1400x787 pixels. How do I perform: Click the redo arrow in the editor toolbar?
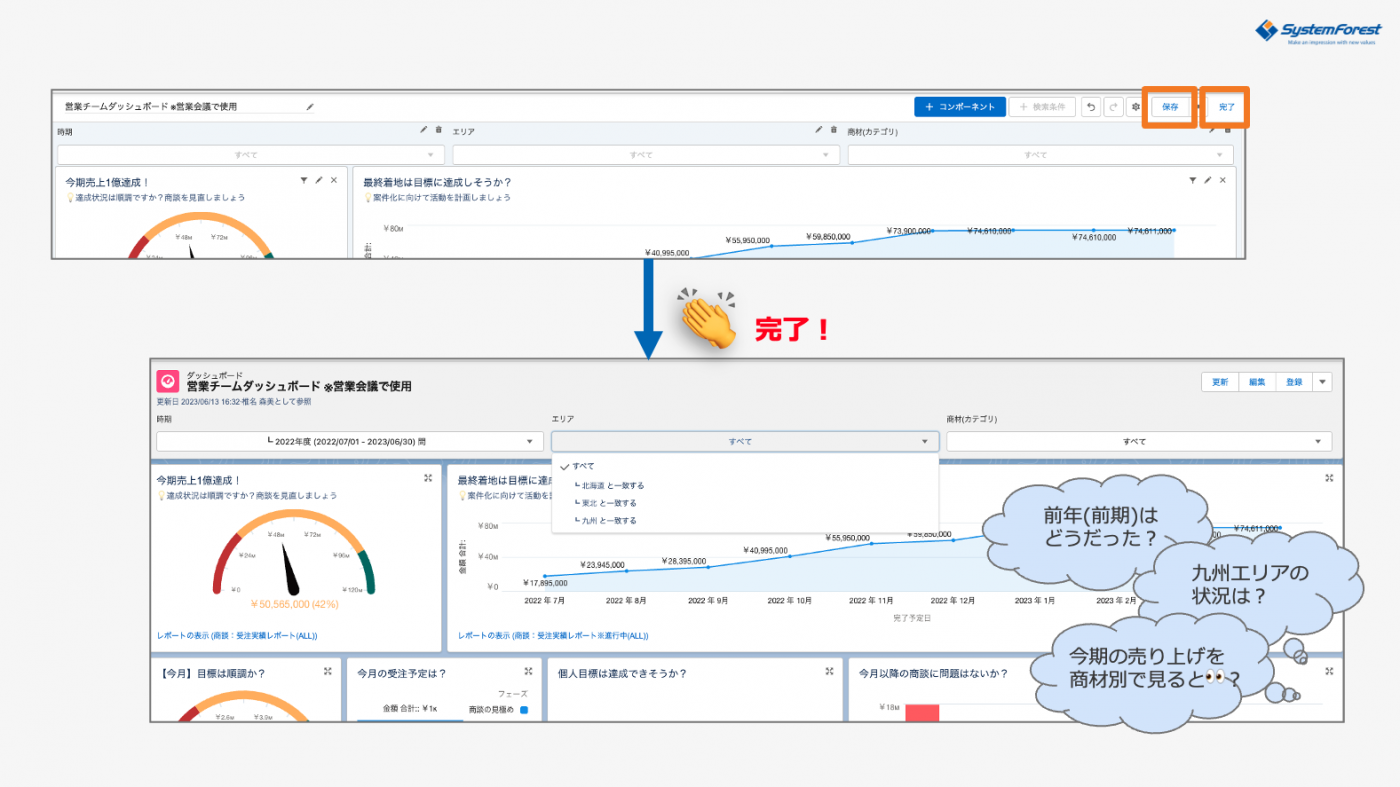1112,106
